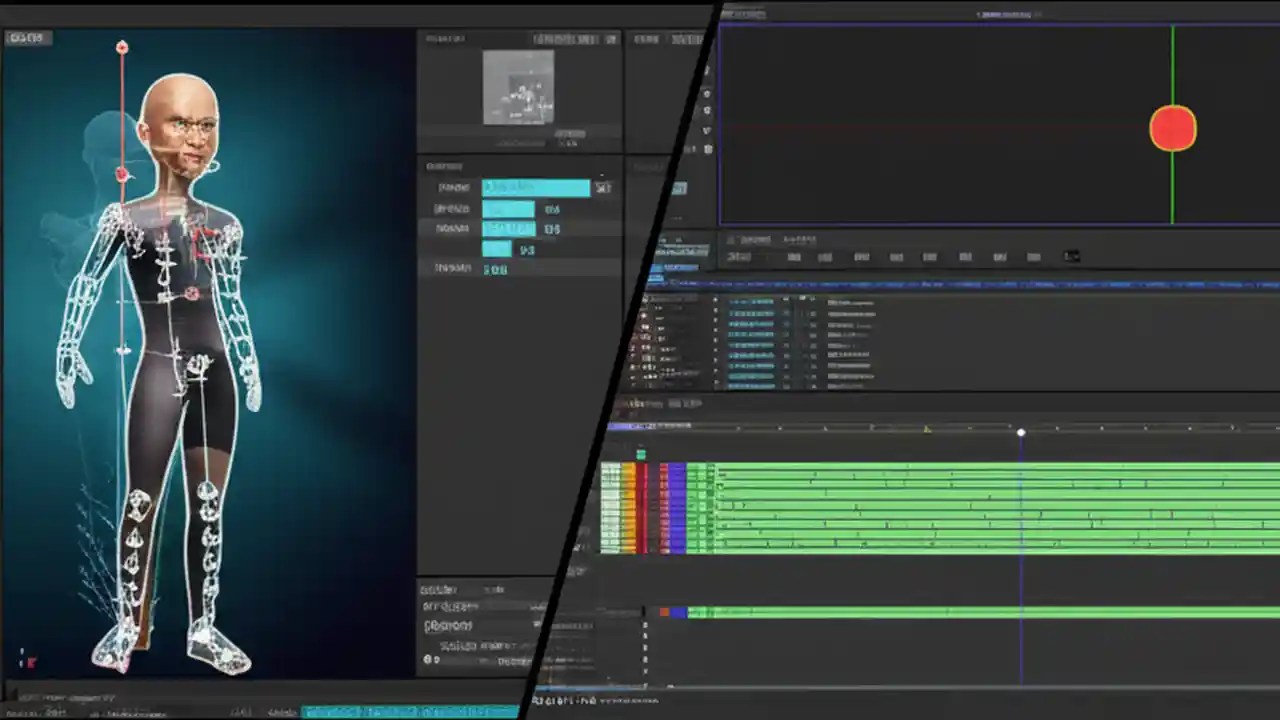1280x720 pixels.
Task: Click the numeric value button labeled 9:3
Action: [x=527, y=250]
